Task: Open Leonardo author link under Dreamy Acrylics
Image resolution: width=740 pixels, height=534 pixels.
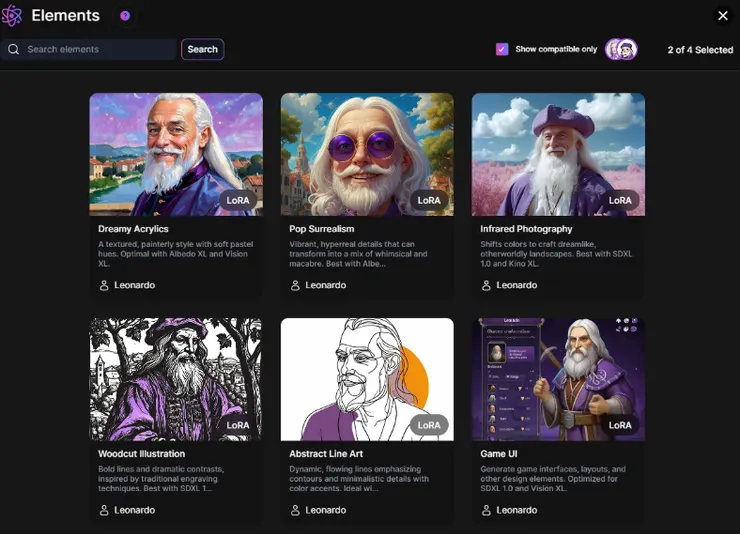Action: pos(135,285)
